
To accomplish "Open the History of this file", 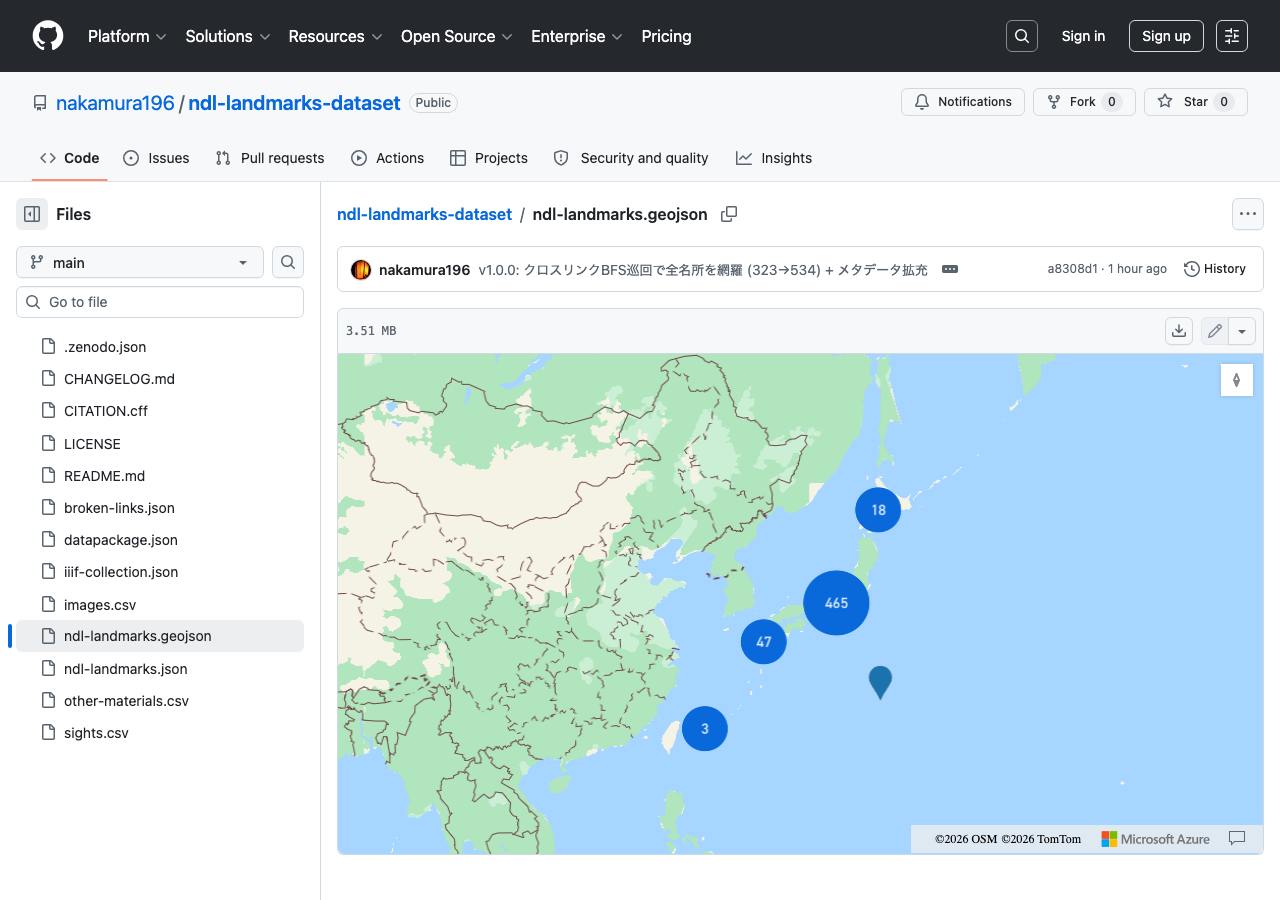I will [x=1215, y=269].
